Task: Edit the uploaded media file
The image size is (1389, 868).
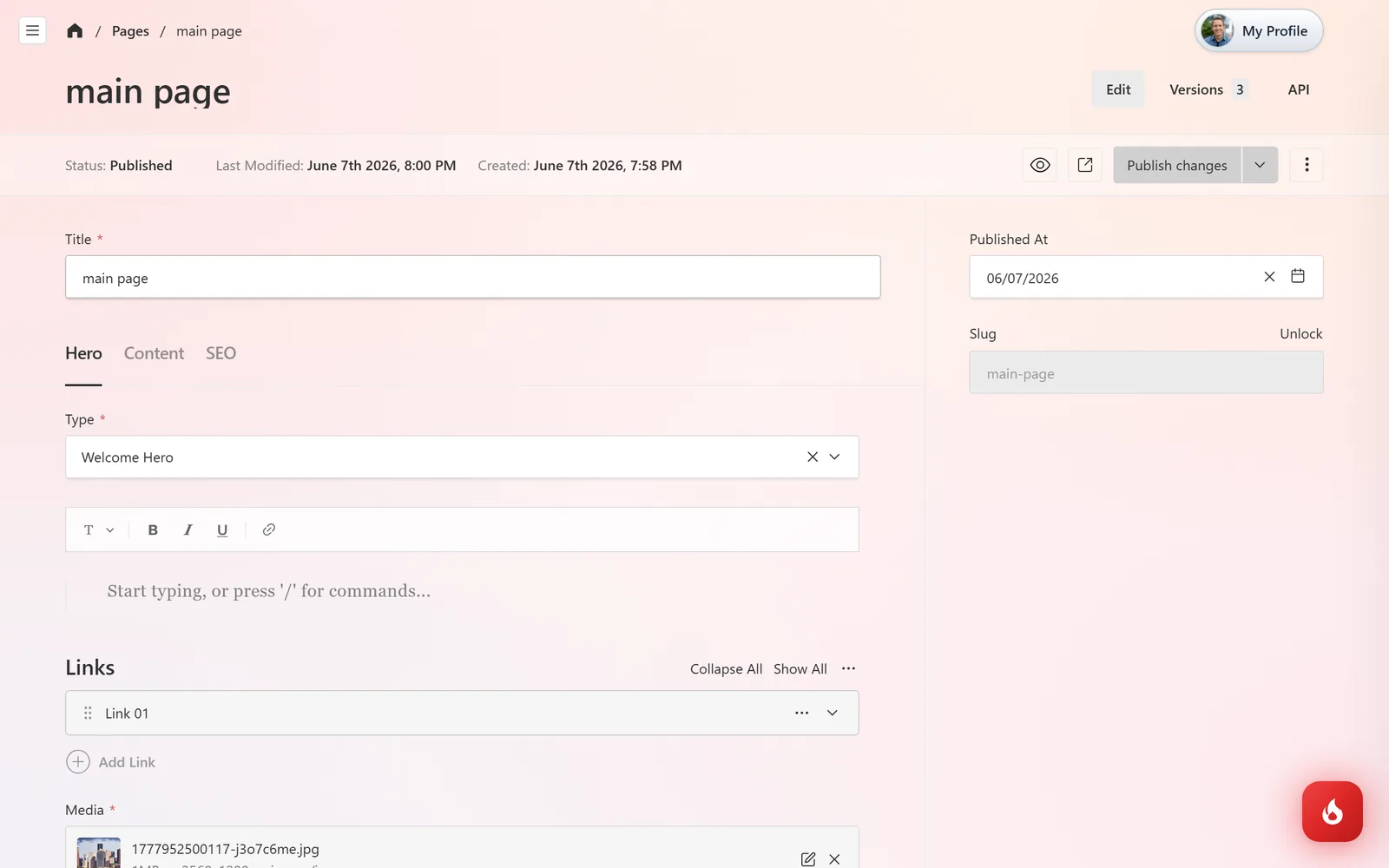Action: click(808, 859)
